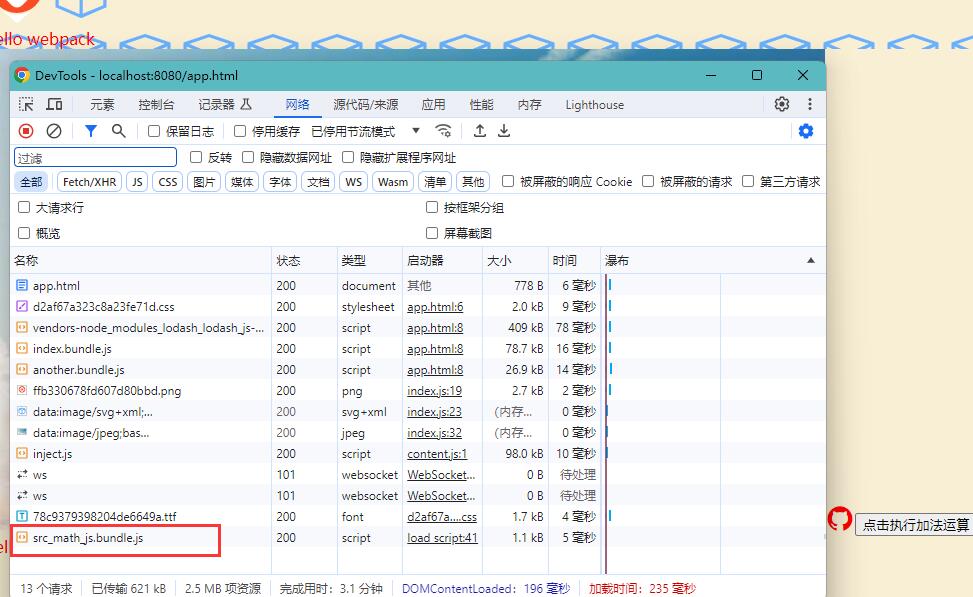Stop recording network log red button
The image size is (973, 597).
pos(26,131)
